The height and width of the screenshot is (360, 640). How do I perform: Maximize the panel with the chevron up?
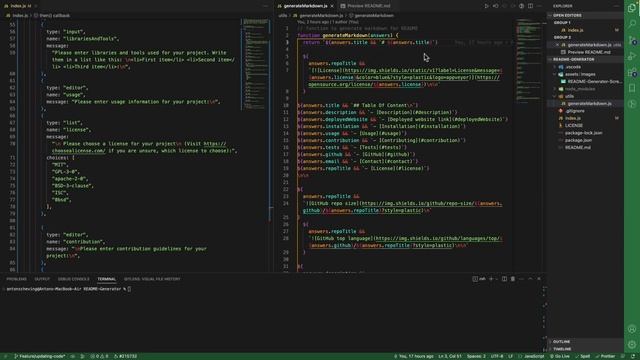(x=530, y=279)
